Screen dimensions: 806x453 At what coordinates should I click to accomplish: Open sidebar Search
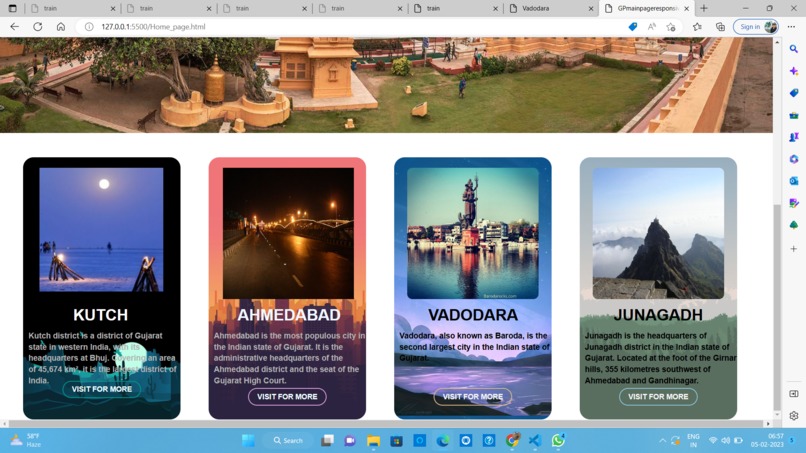click(x=794, y=49)
